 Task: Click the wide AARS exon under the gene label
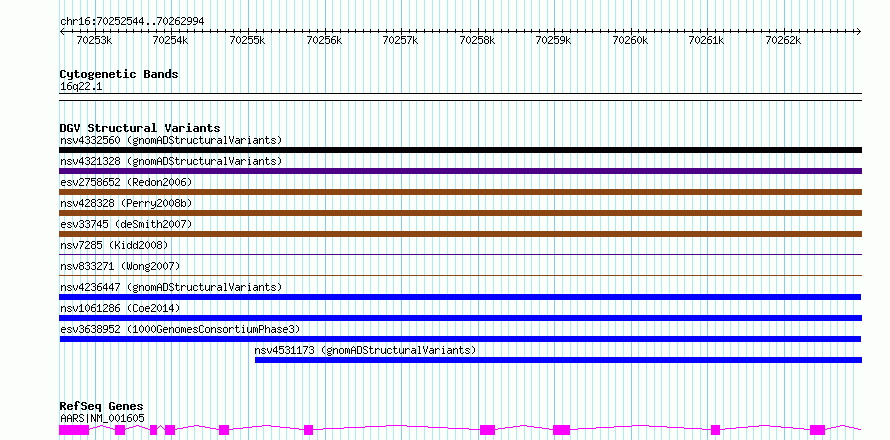(x=74, y=430)
